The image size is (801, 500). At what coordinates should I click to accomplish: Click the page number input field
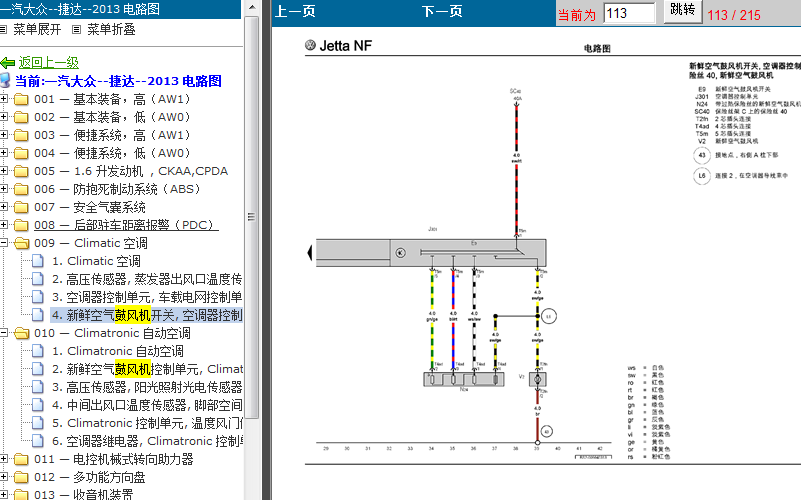629,13
